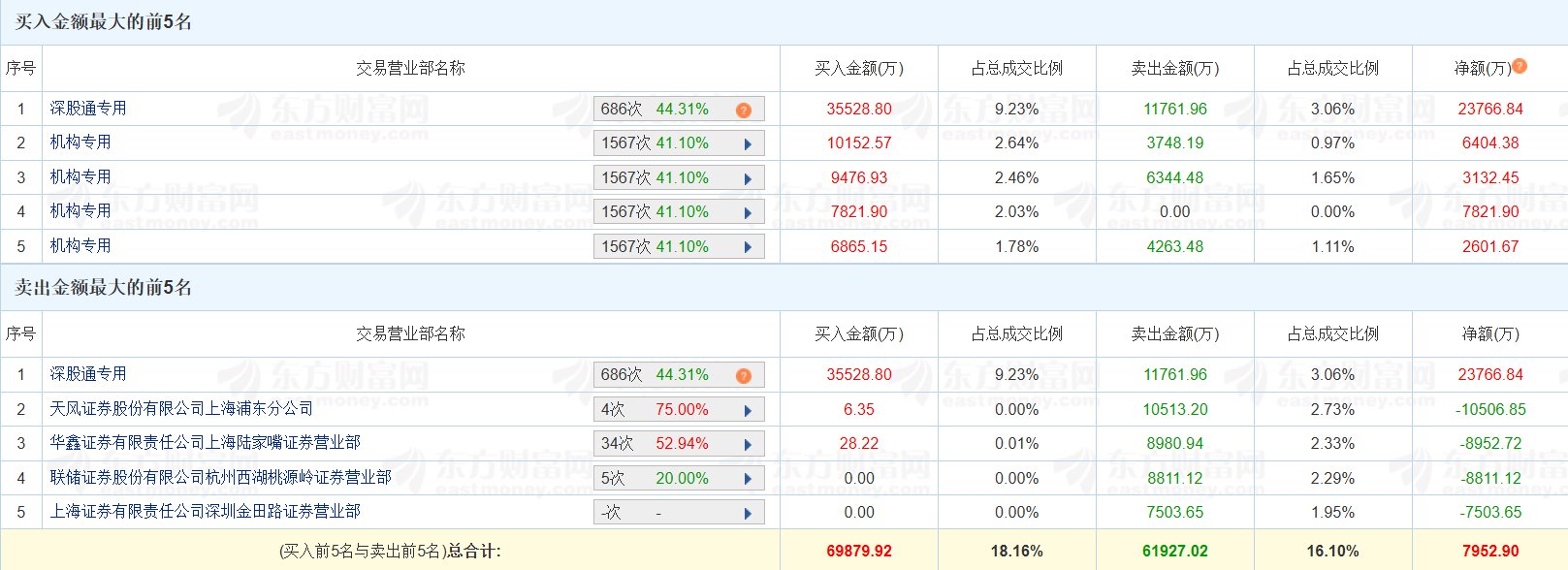
Task: Open 上海证券深圳金田路证券营业部 link
Action: coord(205,512)
